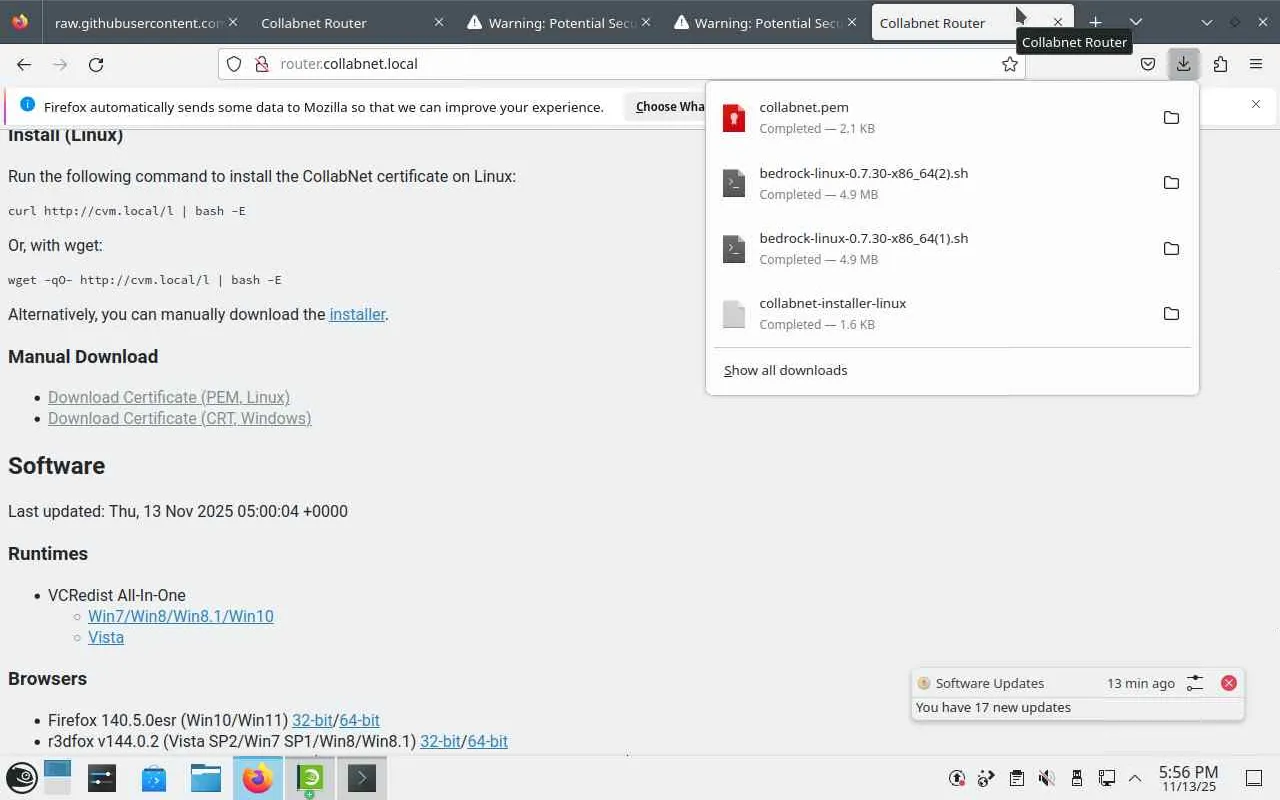Image resolution: width=1280 pixels, height=800 pixels.
Task: Close the raw.githubusercontent.com tab
Action: (233, 22)
